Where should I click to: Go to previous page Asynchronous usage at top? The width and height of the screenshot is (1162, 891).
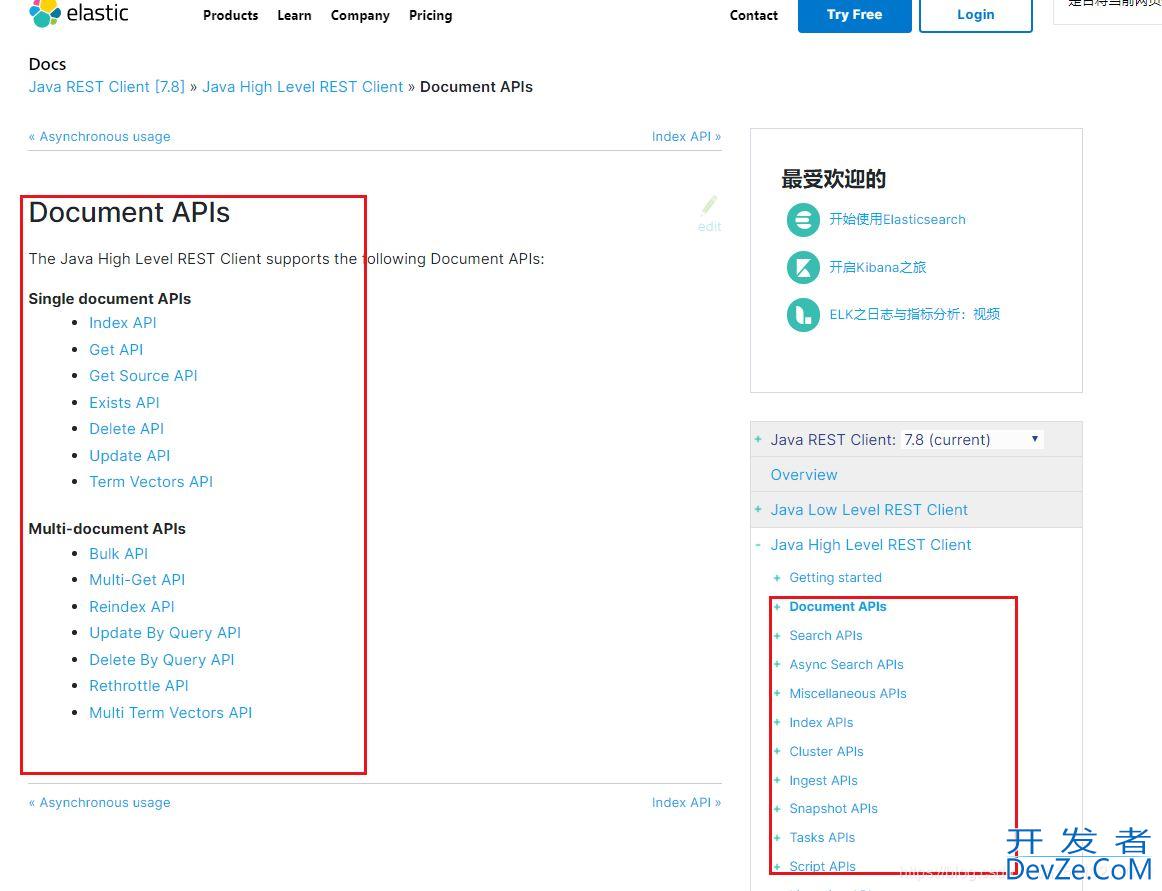coord(99,136)
